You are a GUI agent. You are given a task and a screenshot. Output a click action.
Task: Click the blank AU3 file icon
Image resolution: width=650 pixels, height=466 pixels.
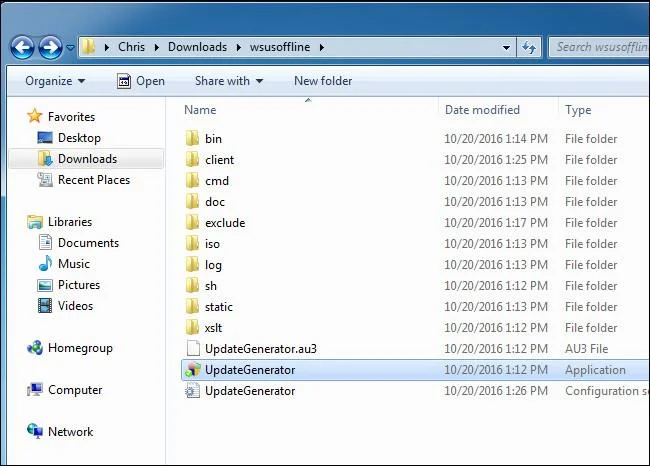[193, 349]
